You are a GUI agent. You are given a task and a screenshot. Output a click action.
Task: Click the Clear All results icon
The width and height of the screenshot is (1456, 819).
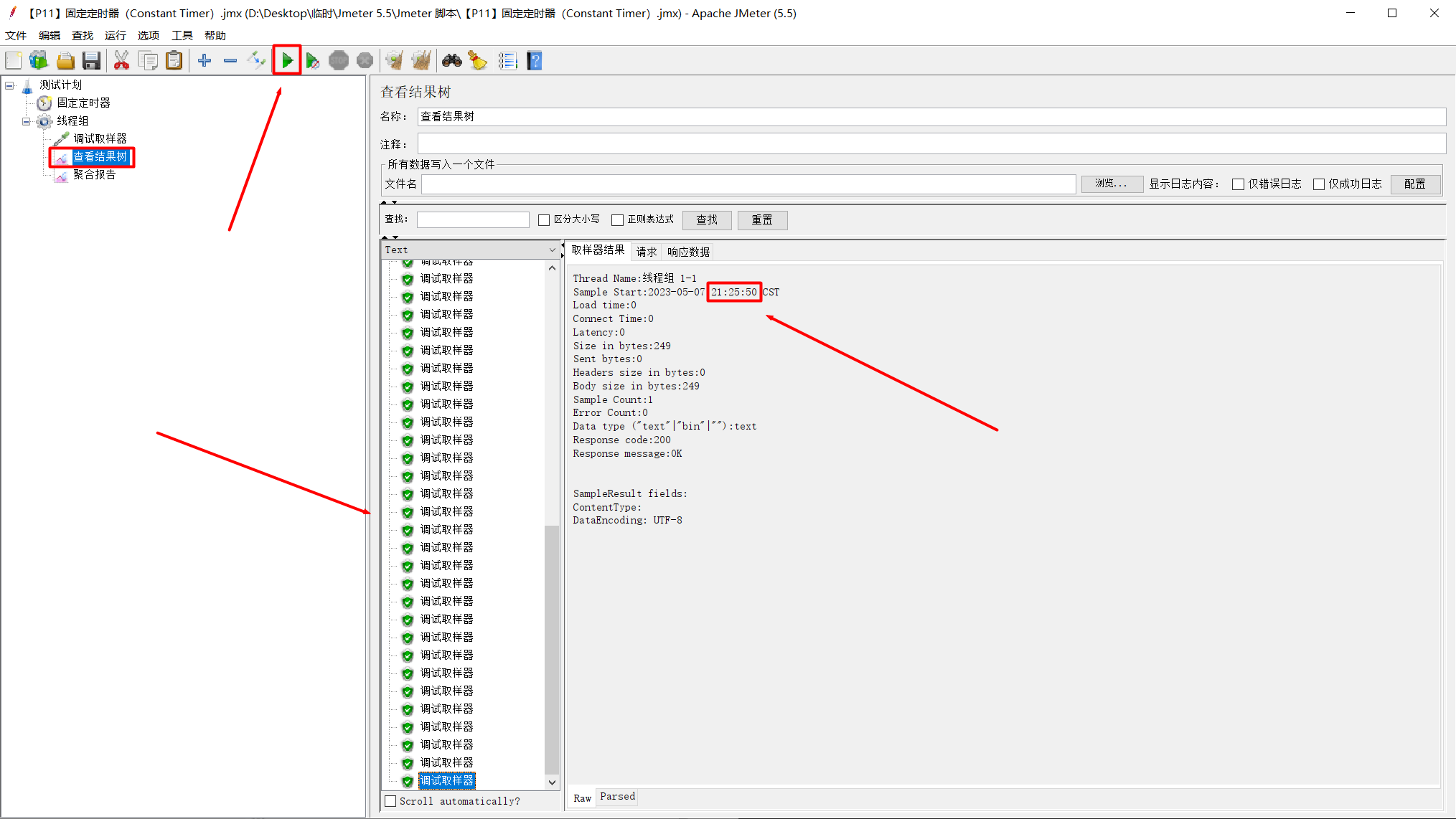[x=421, y=61]
